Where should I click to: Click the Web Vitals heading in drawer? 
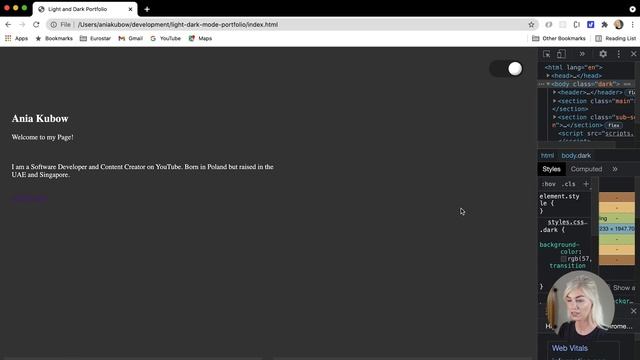pos(570,348)
